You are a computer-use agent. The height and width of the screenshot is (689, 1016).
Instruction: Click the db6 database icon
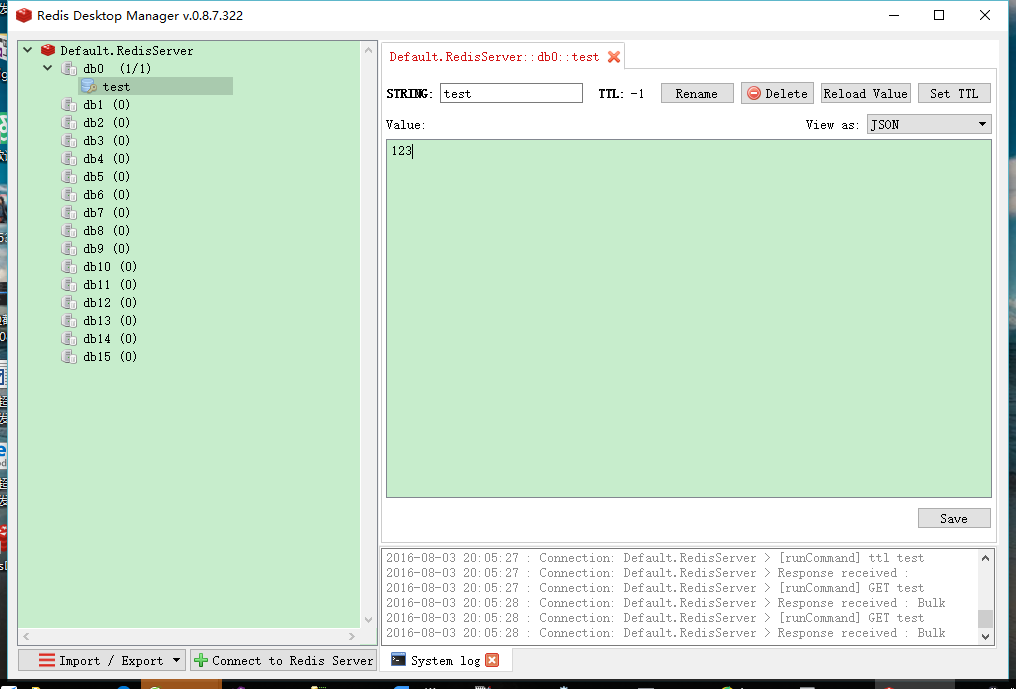coord(69,194)
